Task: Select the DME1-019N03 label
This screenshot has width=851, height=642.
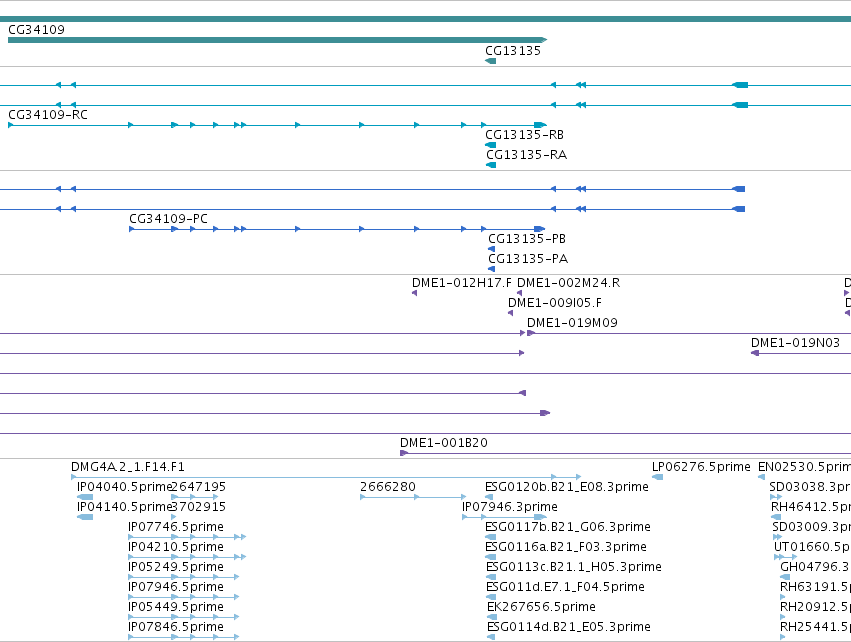Action: click(795, 344)
